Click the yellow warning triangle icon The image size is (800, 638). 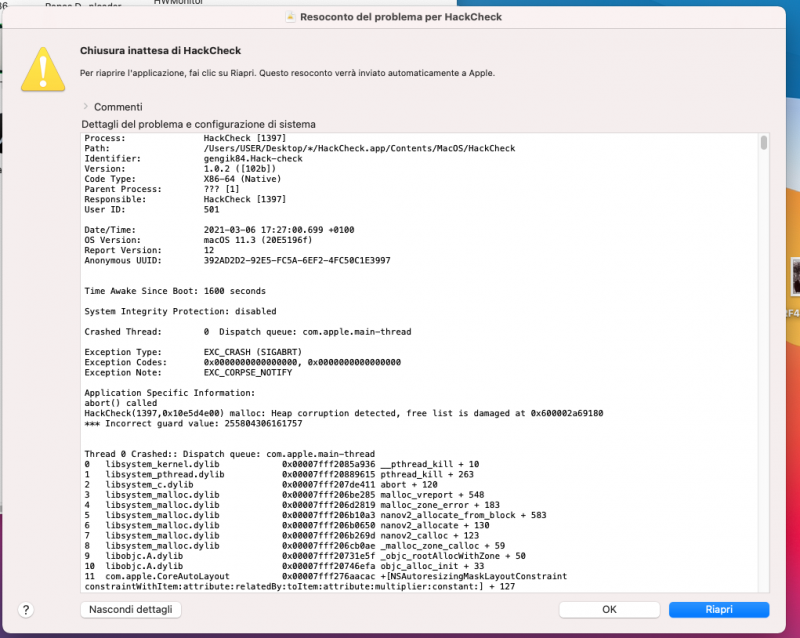point(43,70)
